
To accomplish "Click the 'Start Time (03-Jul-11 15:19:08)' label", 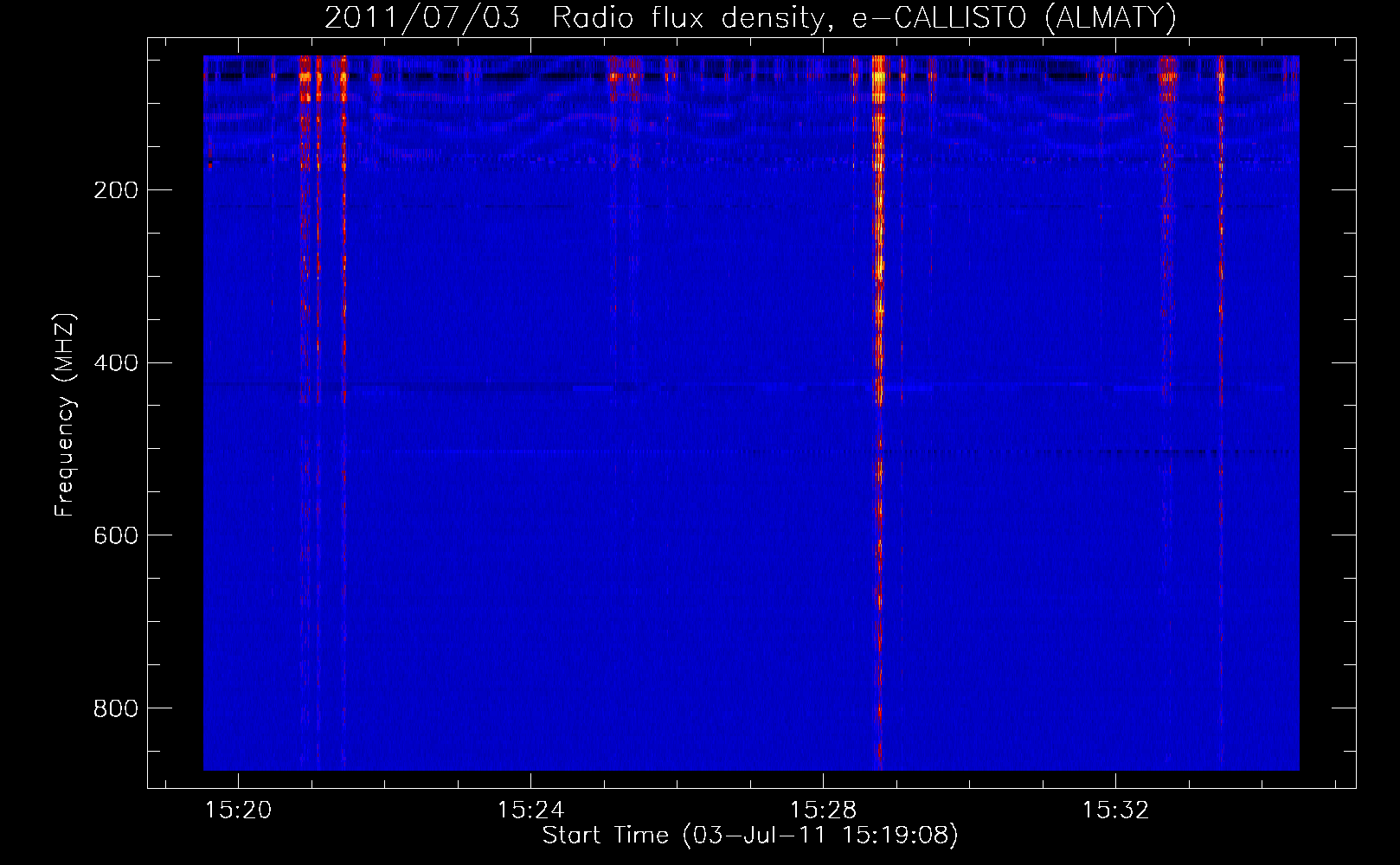I will coord(750,836).
